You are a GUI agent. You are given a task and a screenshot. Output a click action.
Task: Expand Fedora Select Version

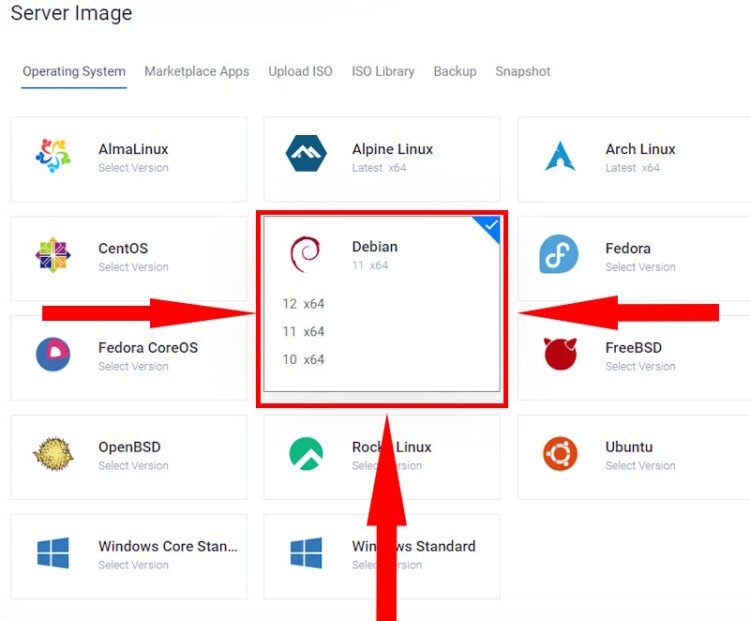(640, 267)
